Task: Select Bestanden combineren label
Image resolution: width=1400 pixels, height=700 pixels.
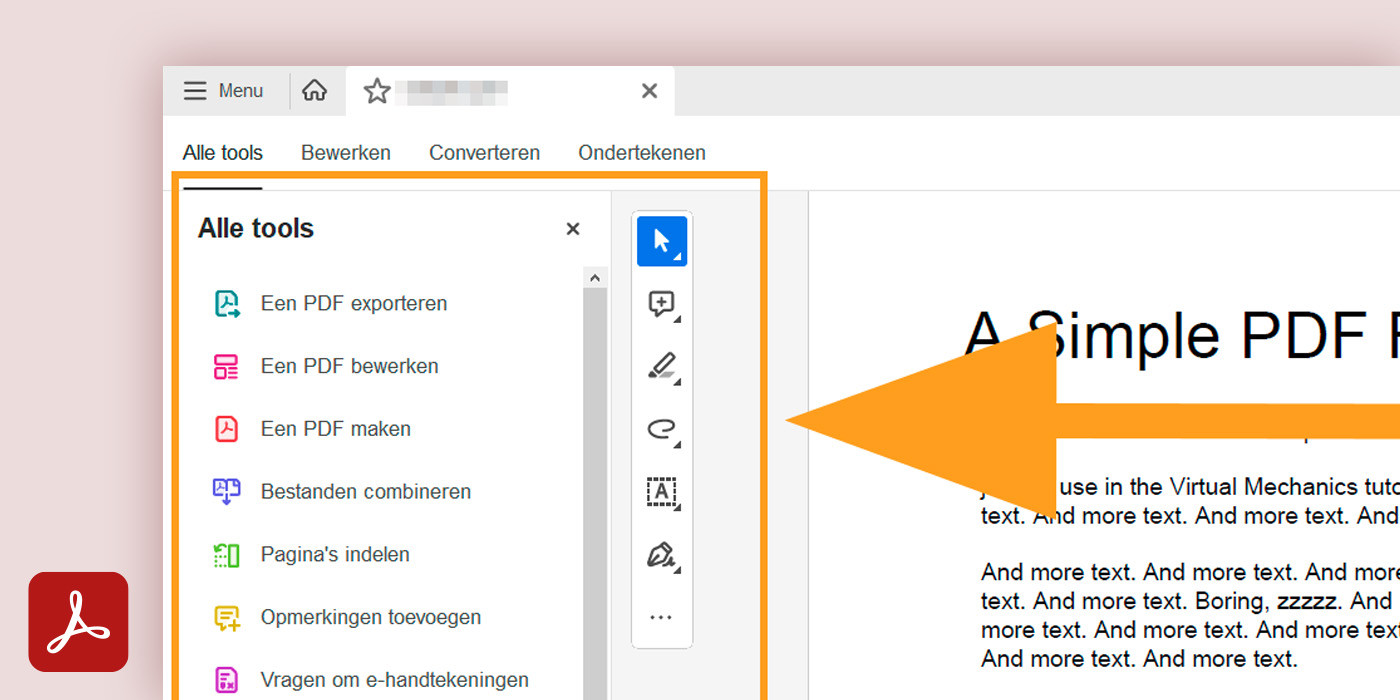Action: [366, 492]
